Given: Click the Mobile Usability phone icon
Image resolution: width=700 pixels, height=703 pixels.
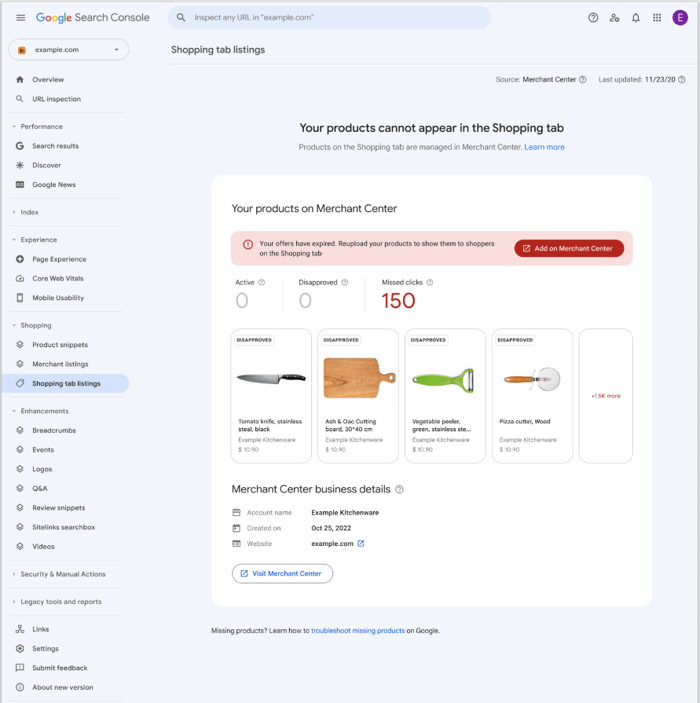Looking at the screenshot, I should click(x=20, y=298).
